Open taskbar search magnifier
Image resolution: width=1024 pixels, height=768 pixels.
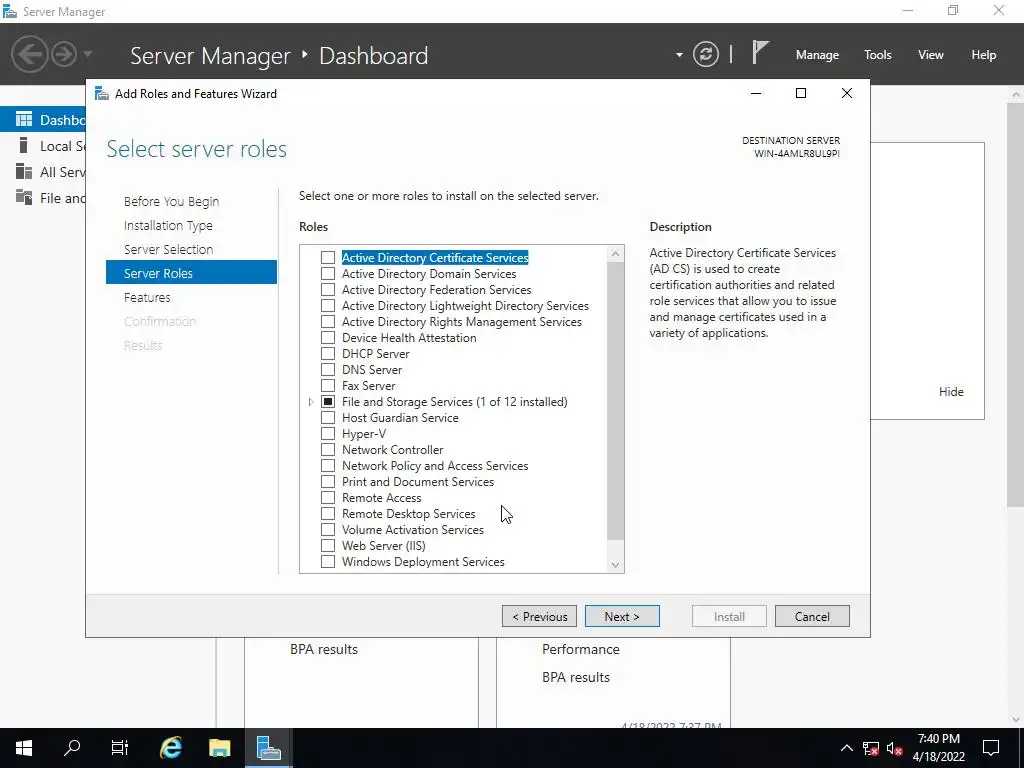coord(72,748)
